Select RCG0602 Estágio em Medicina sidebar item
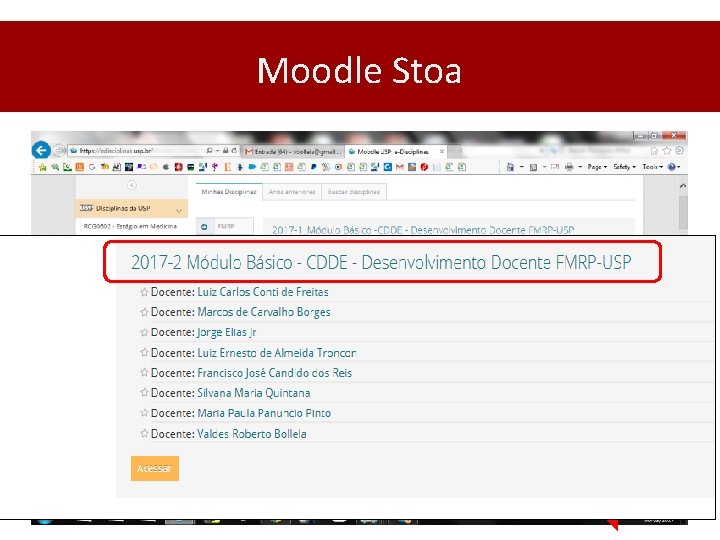 click(130, 226)
